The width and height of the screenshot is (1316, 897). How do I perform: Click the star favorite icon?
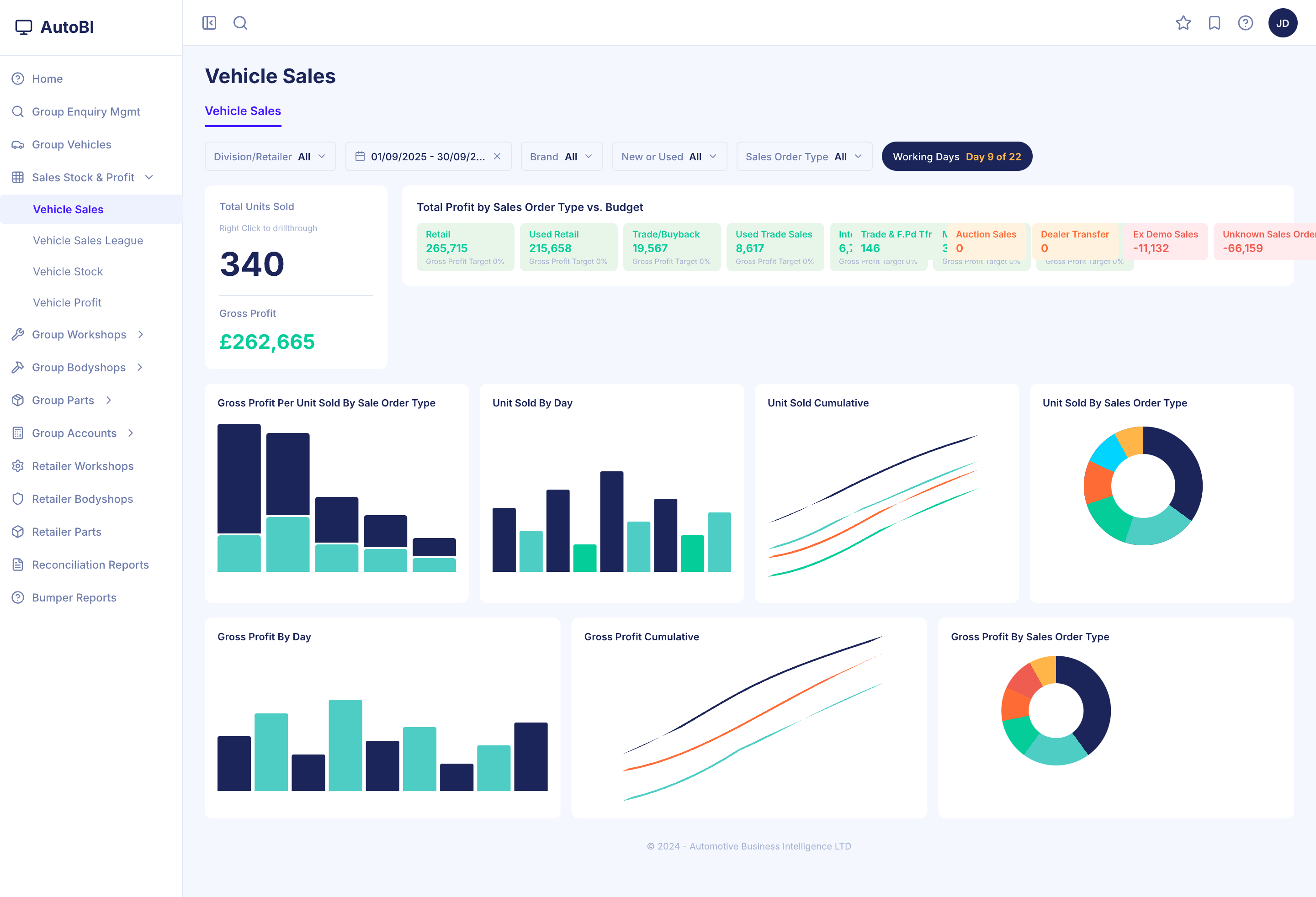[x=1183, y=23]
